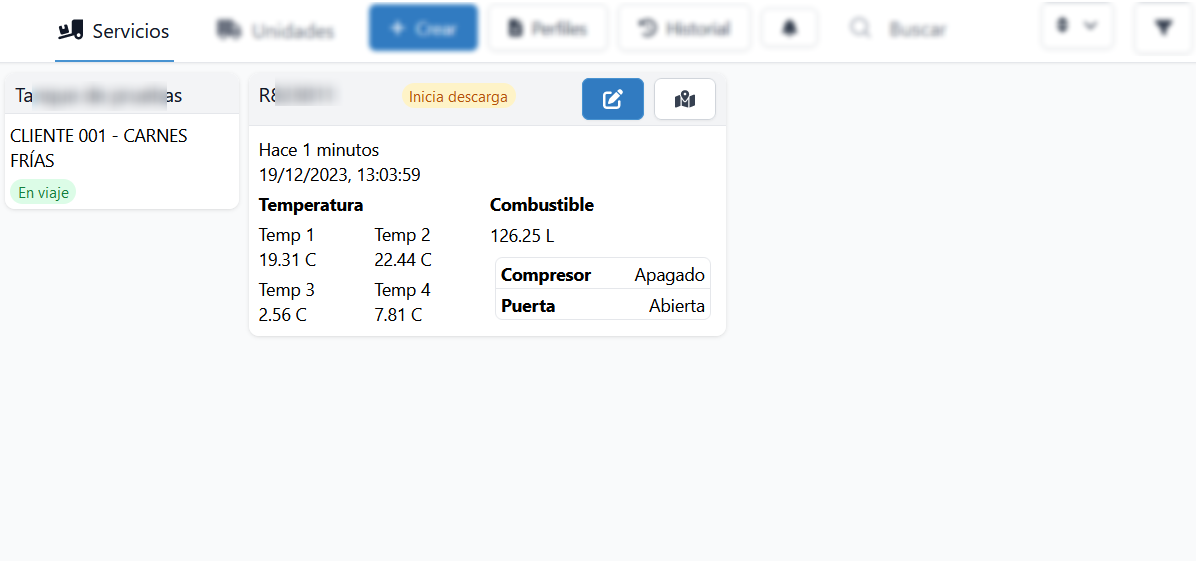Open the Historial view
Image resolution: width=1196 pixels, height=561 pixels.
(684, 28)
